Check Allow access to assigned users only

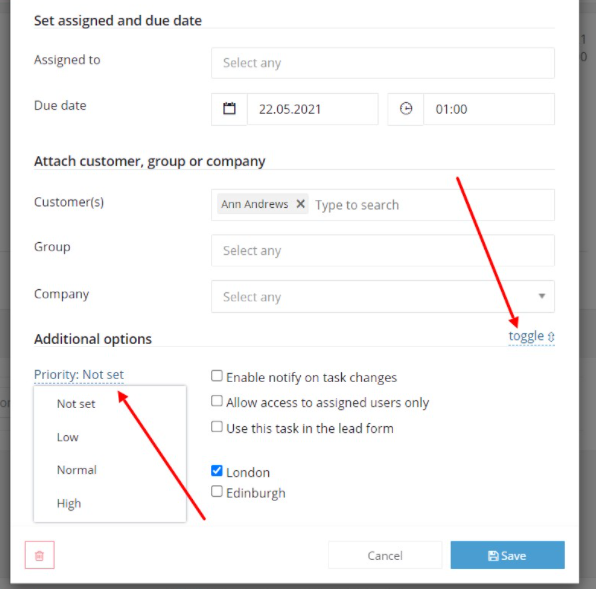coord(217,401)
